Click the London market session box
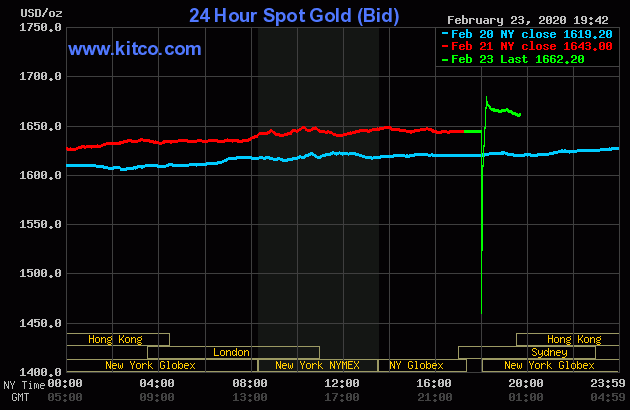Screen dimensions: 630x410 click(232, 352)
